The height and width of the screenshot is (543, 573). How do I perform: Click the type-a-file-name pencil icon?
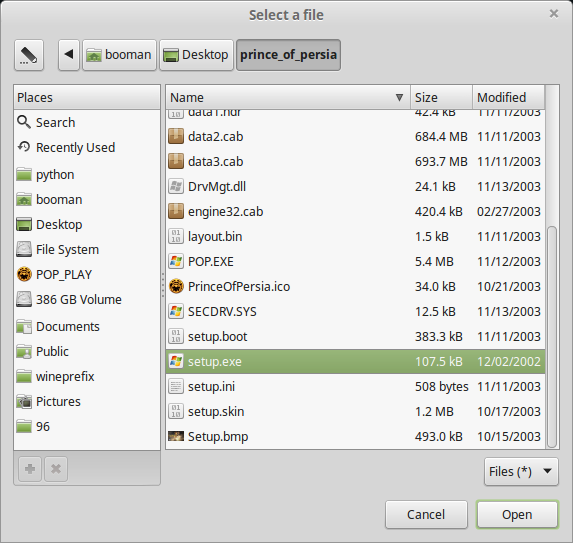tap(29, 55)
